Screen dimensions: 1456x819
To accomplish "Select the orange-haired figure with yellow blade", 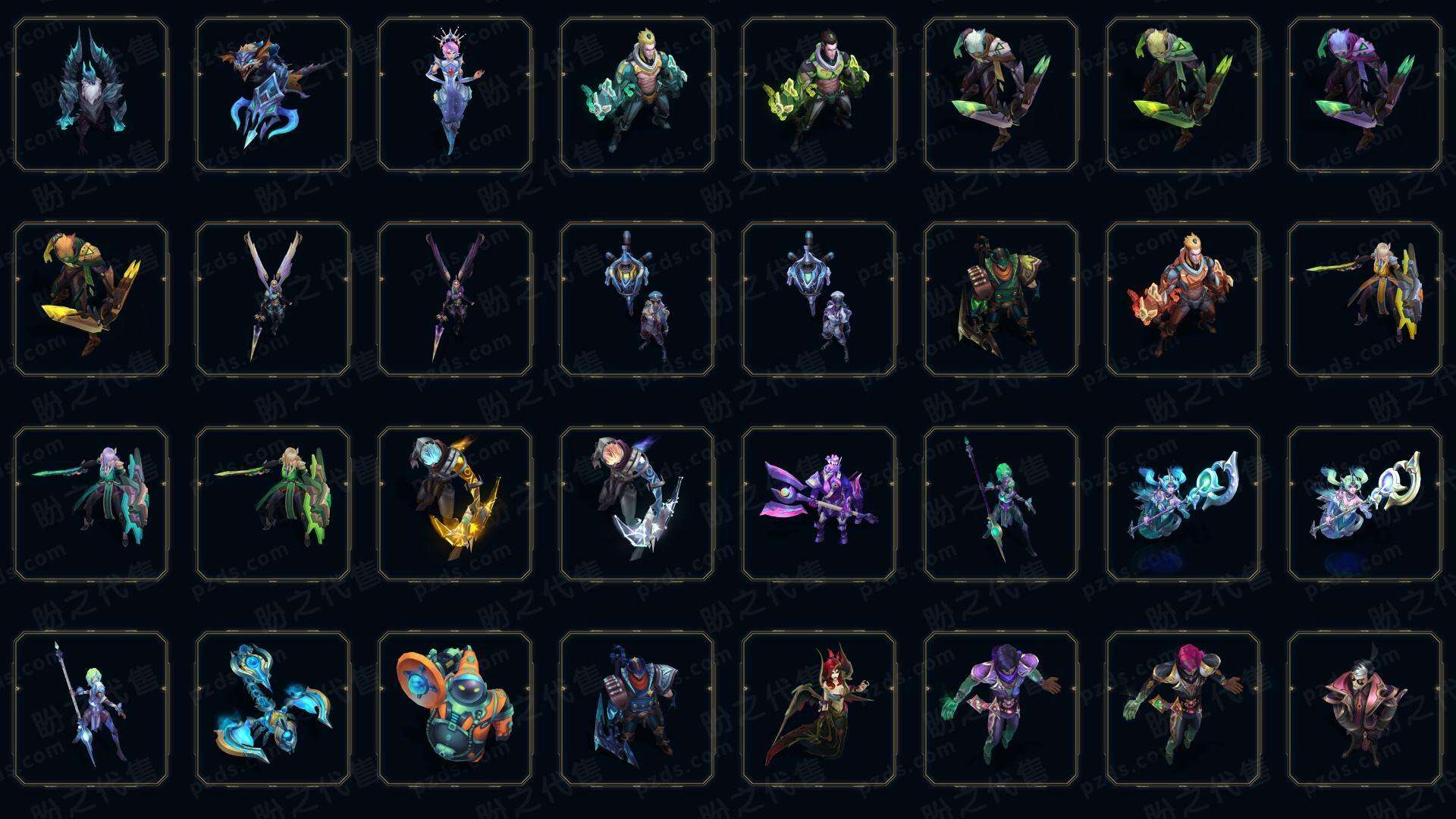I will tap(90, 299).
